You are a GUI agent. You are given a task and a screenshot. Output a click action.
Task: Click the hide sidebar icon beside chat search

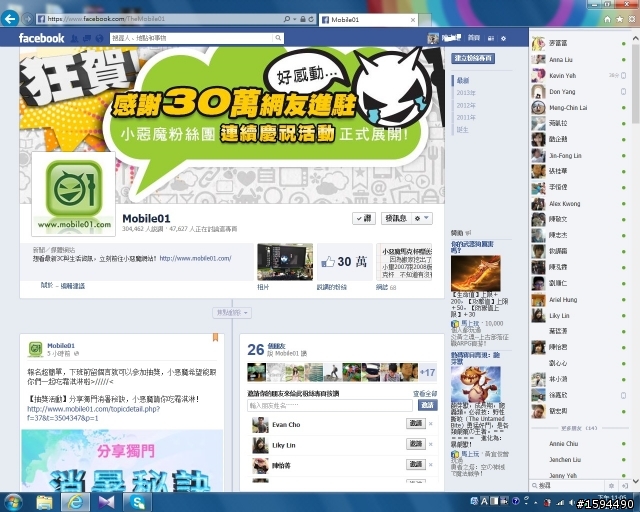pyautogui.click(x=624, y=485)
